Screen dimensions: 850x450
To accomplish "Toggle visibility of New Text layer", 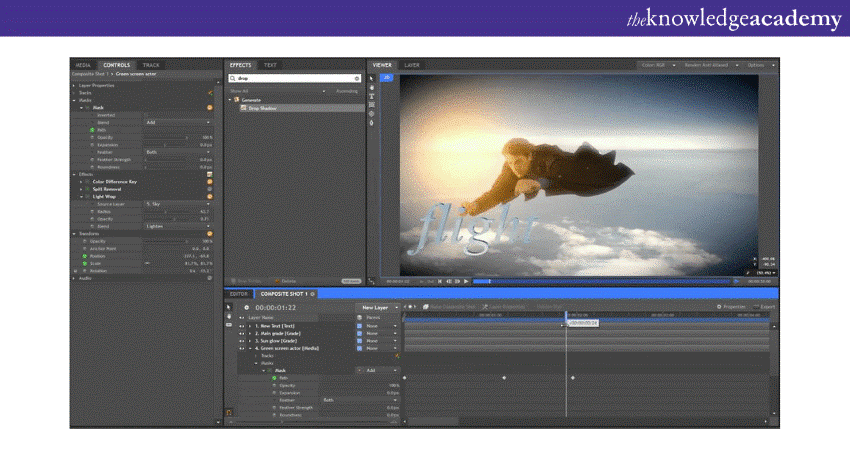I will 242,326.
